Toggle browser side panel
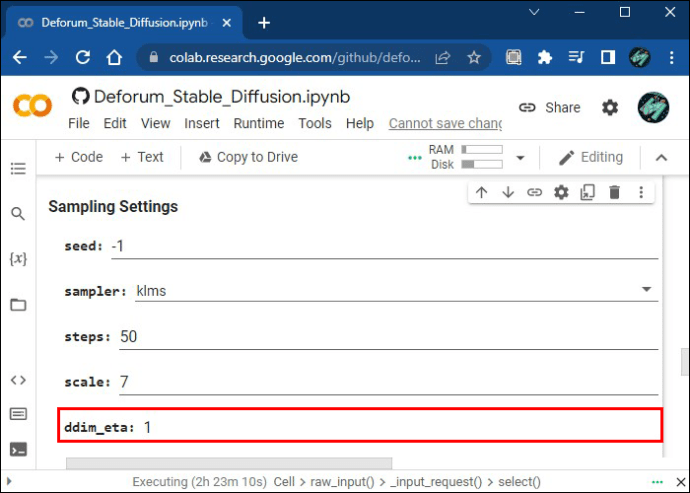 pos(608,57)
